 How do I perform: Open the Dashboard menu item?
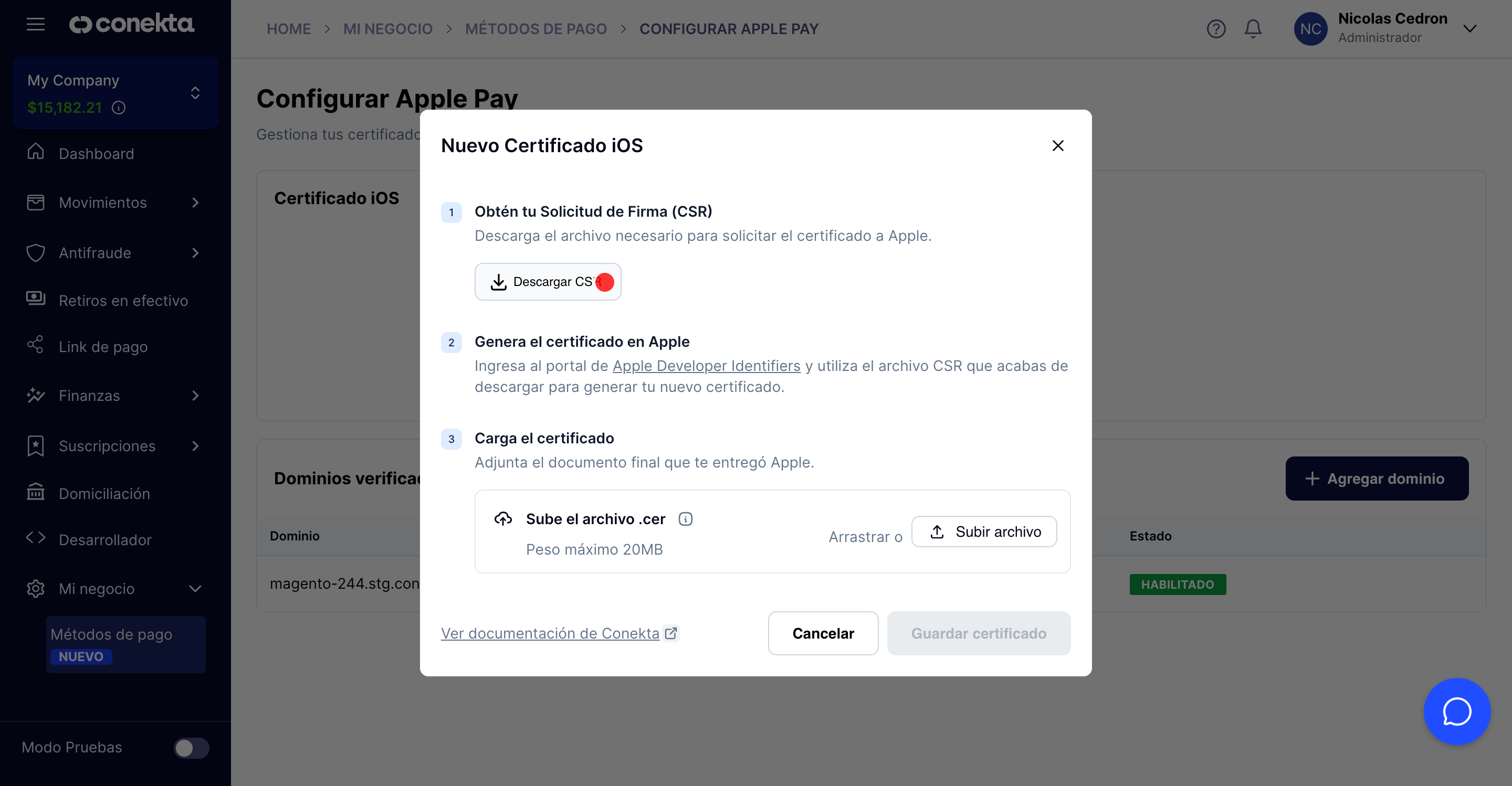point(96,154)
